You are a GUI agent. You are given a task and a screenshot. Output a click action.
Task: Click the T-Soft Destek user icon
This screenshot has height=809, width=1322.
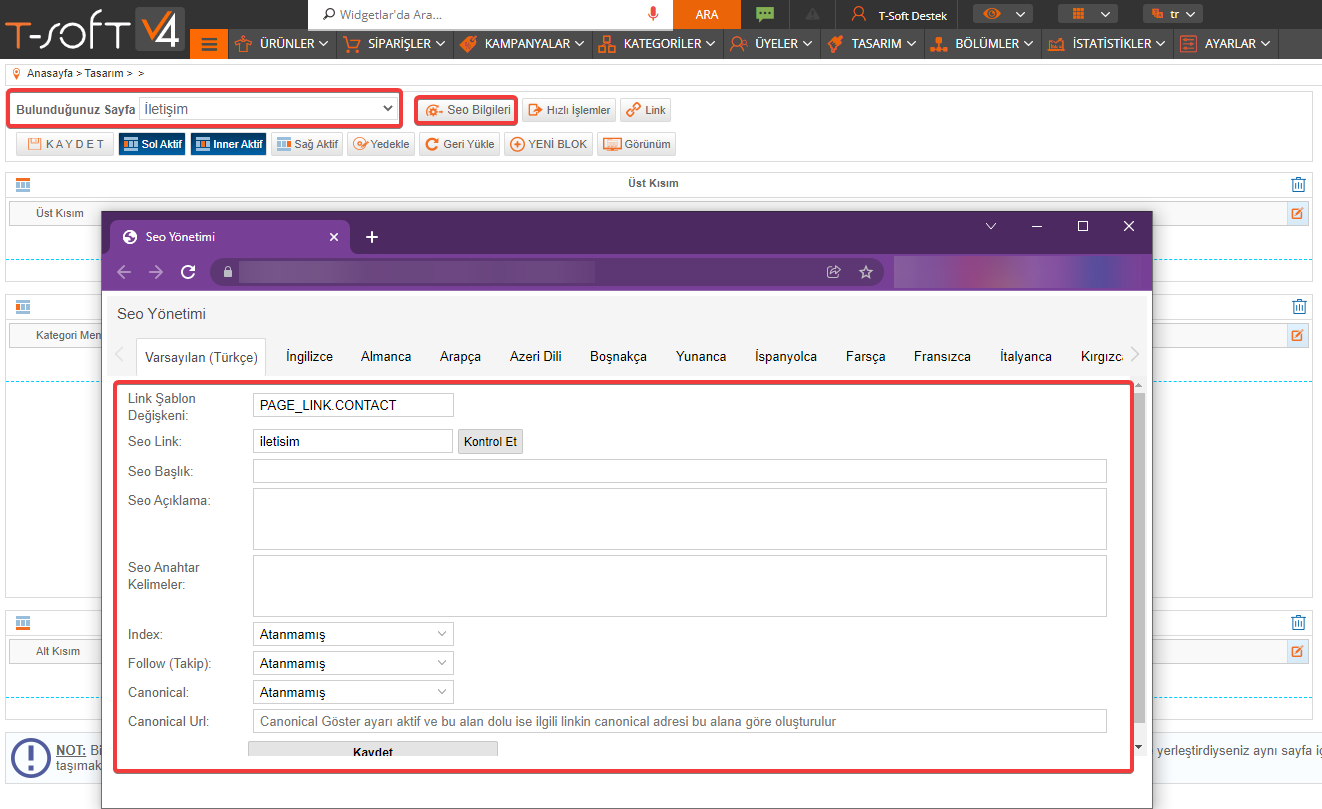click(858, 15)
